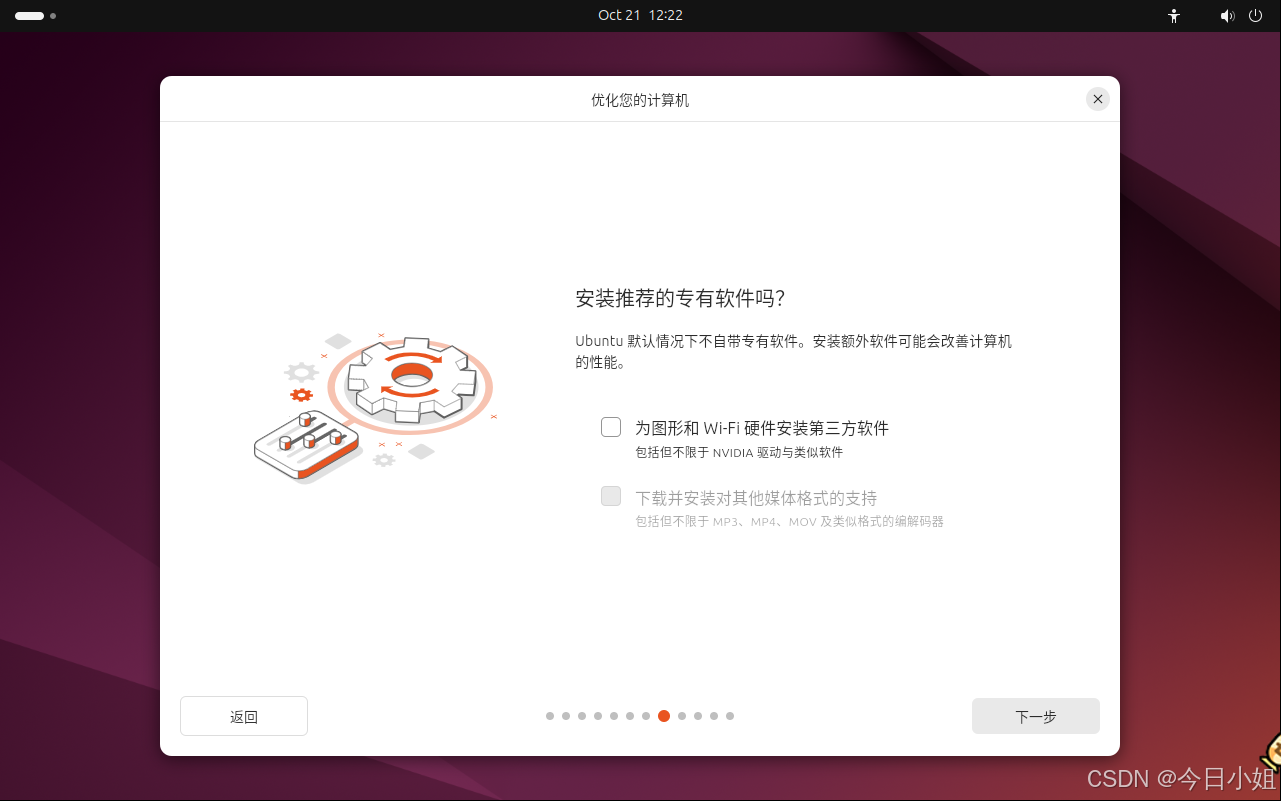Enable 为图形和 Wi-Fi 硬件安装第三方软件
The height and width of the screenshot is (801, 1281).
click(610, 426)
